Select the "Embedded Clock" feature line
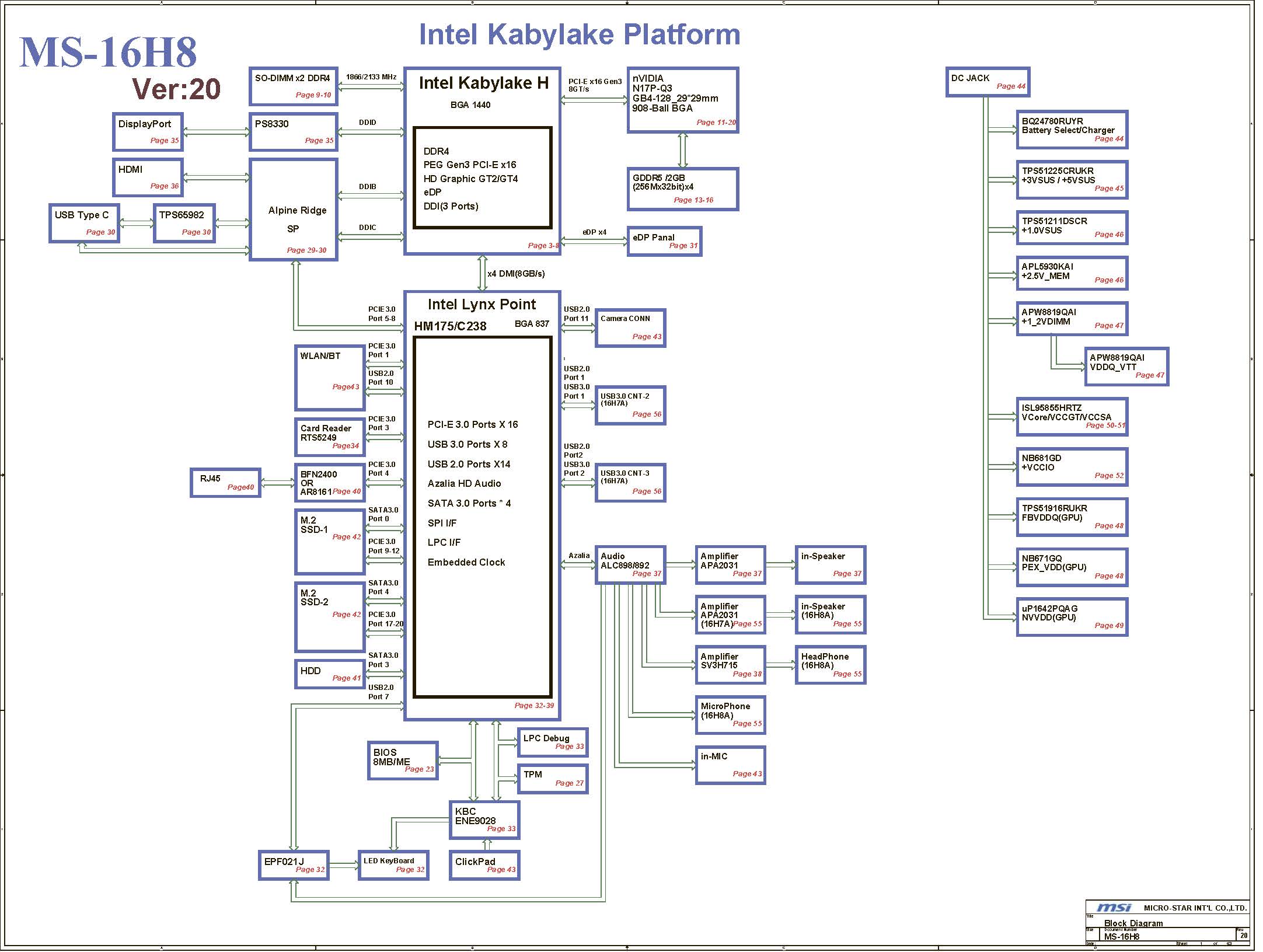The image size is (1263, 952). click(466, 562)
